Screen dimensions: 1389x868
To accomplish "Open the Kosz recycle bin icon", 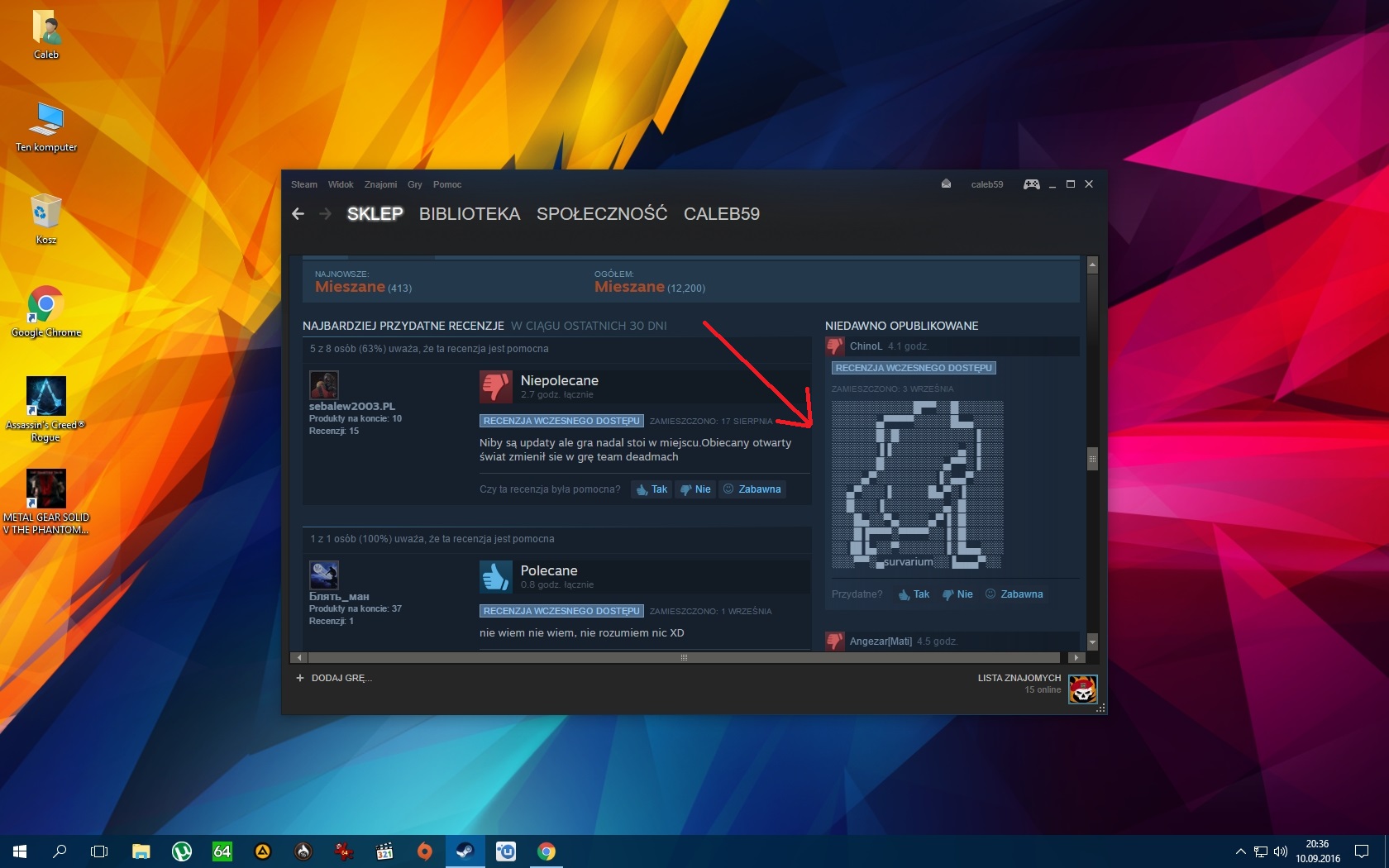I will tap(46, 220).
